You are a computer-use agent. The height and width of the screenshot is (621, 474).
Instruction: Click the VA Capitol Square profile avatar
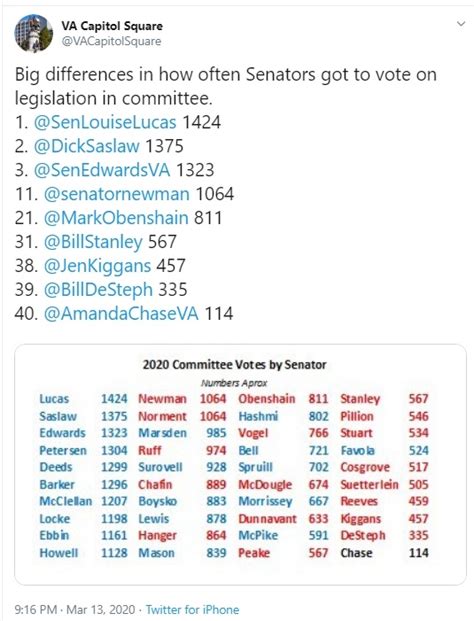34,33
